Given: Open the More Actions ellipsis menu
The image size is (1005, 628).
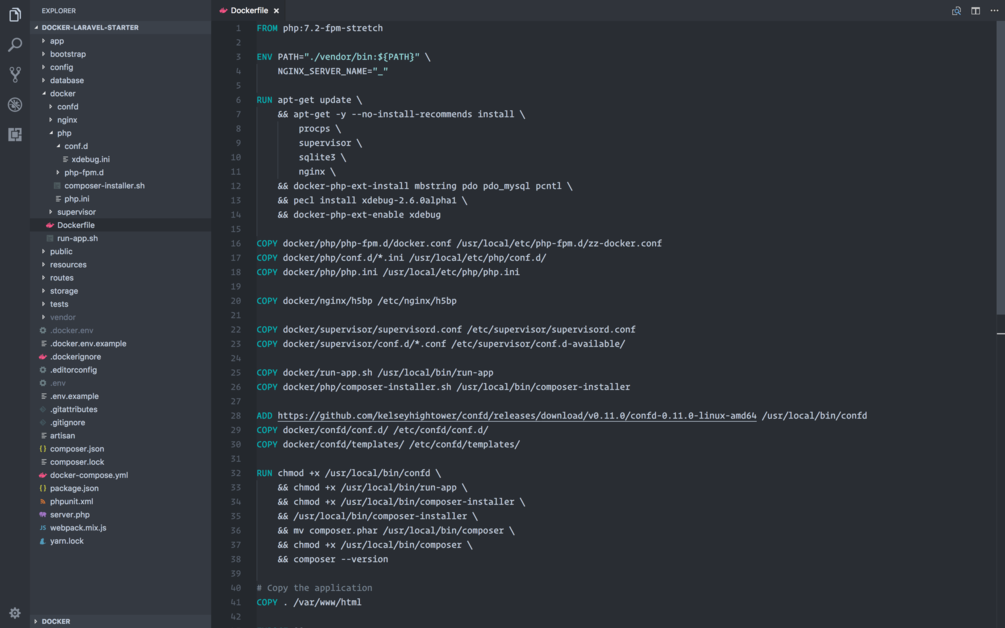Looking at the screenshot, I should coord(993,9).
